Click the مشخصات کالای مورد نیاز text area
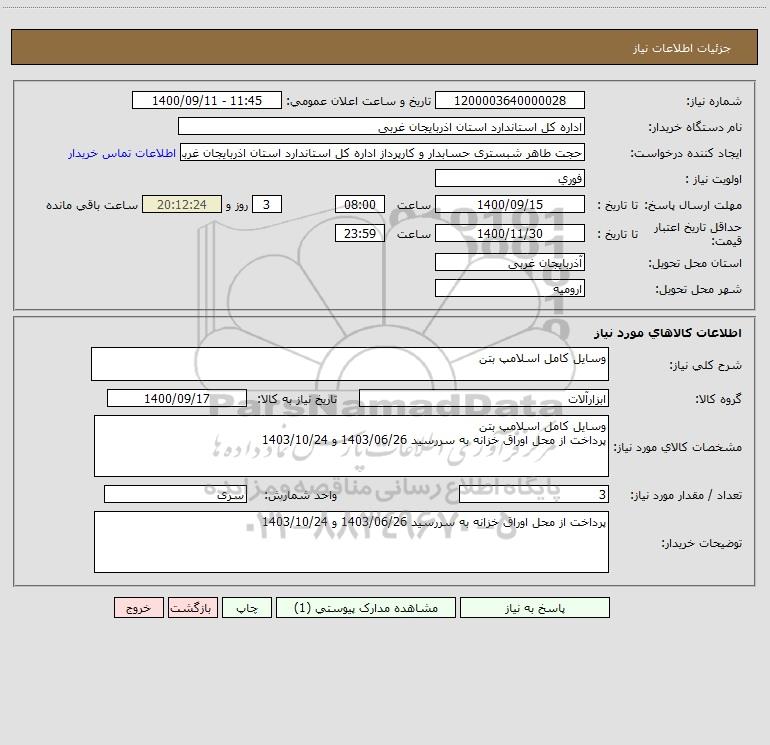The image size is (770, 745). 351,446
